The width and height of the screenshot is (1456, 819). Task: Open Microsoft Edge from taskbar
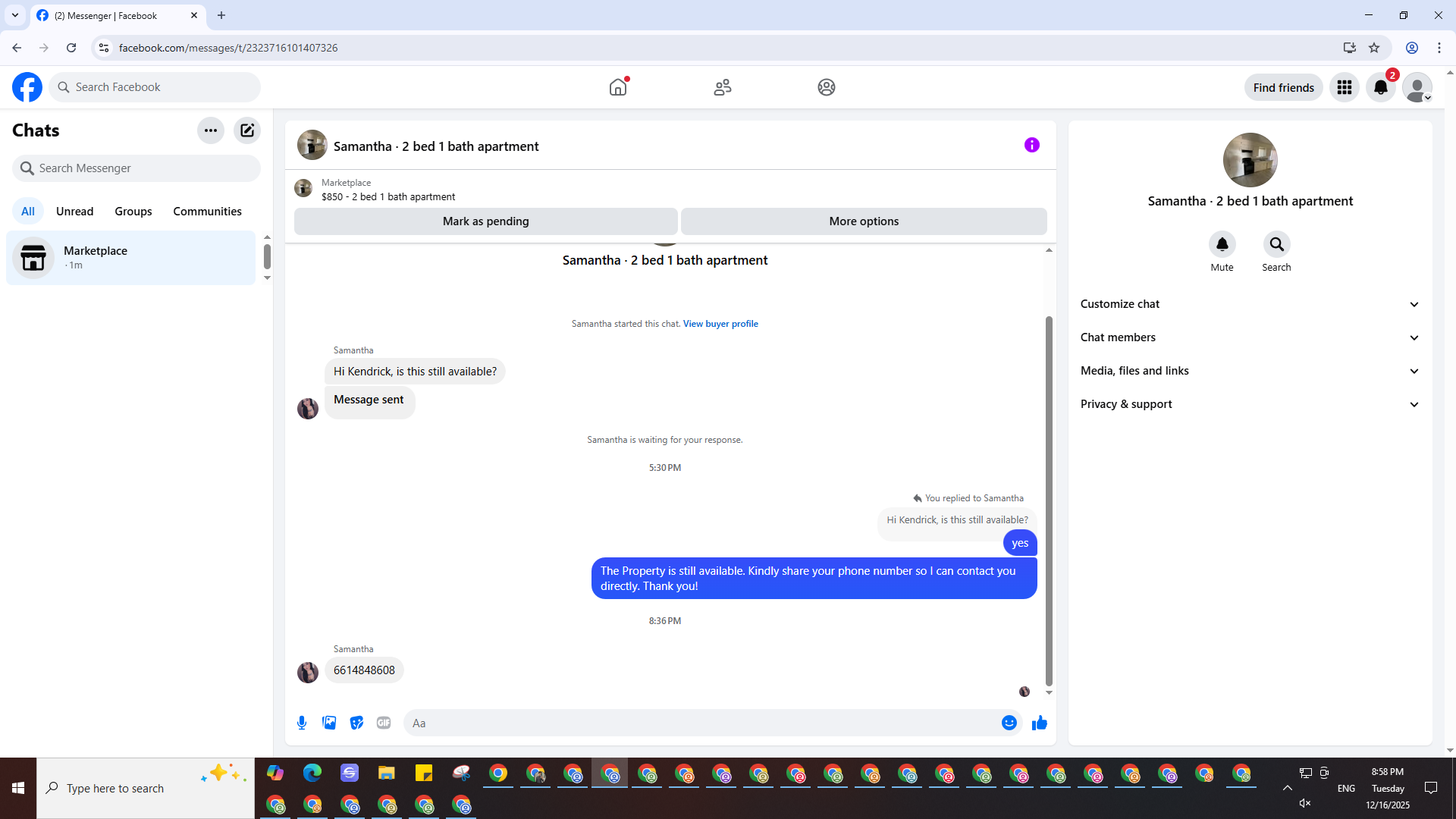tap(312, 773)
